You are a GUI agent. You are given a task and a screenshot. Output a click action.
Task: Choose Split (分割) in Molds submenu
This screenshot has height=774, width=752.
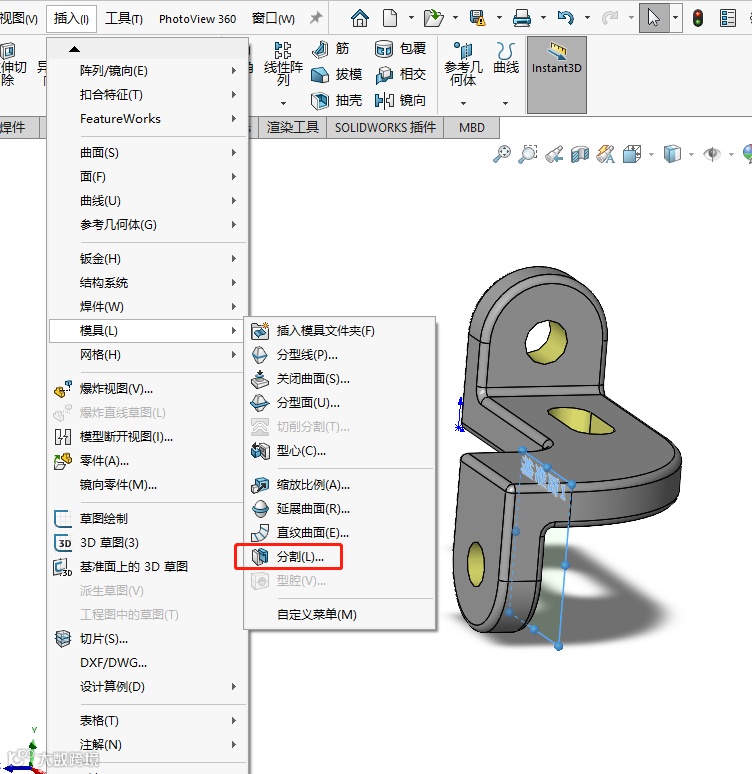(340, 557)
